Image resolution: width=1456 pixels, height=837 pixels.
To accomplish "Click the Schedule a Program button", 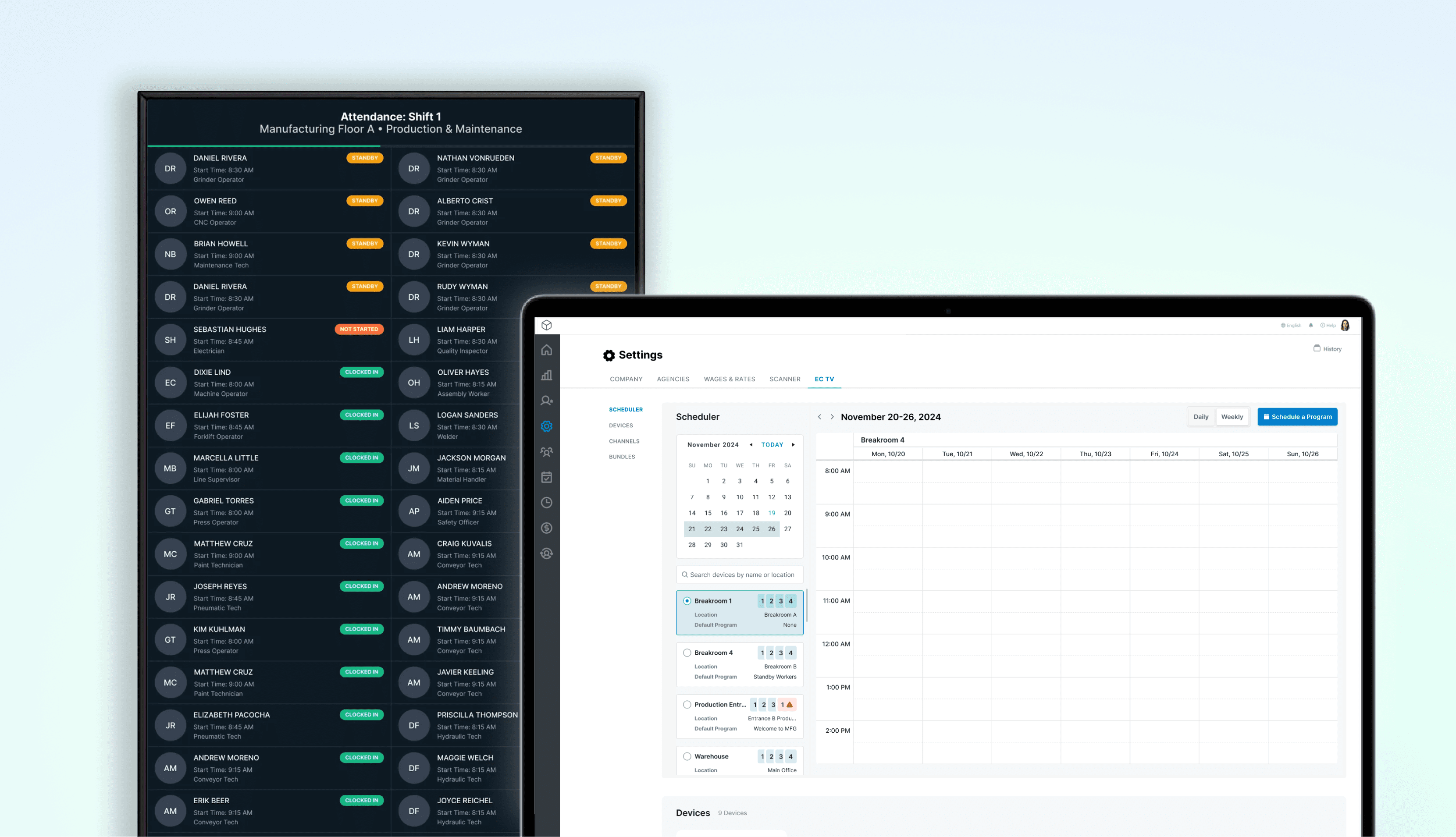I will point(1297,417).
